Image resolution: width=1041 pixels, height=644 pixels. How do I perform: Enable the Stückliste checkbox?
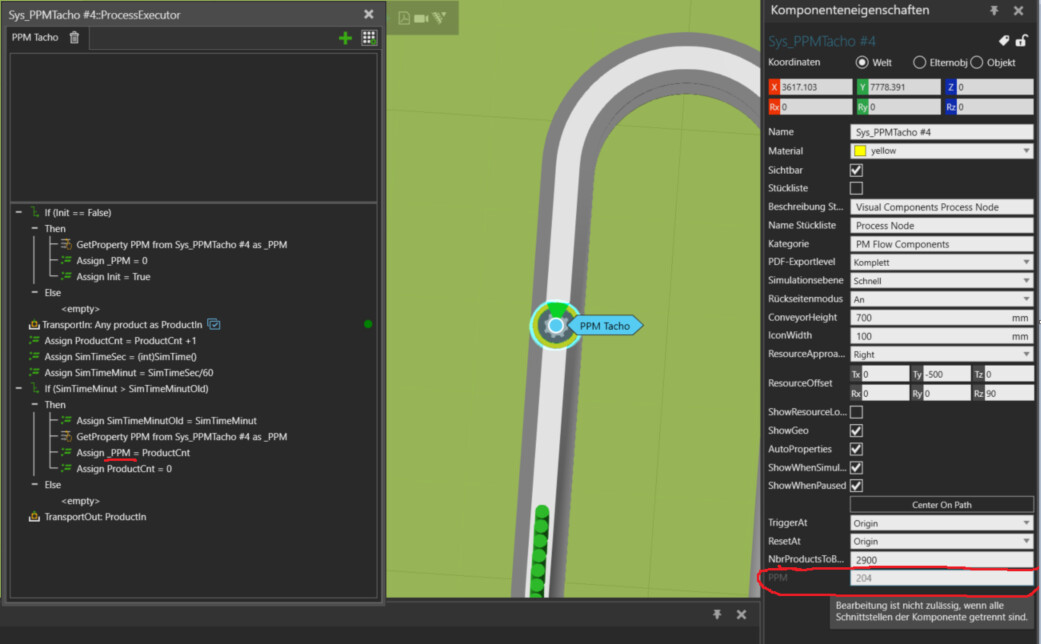[856, 188]
